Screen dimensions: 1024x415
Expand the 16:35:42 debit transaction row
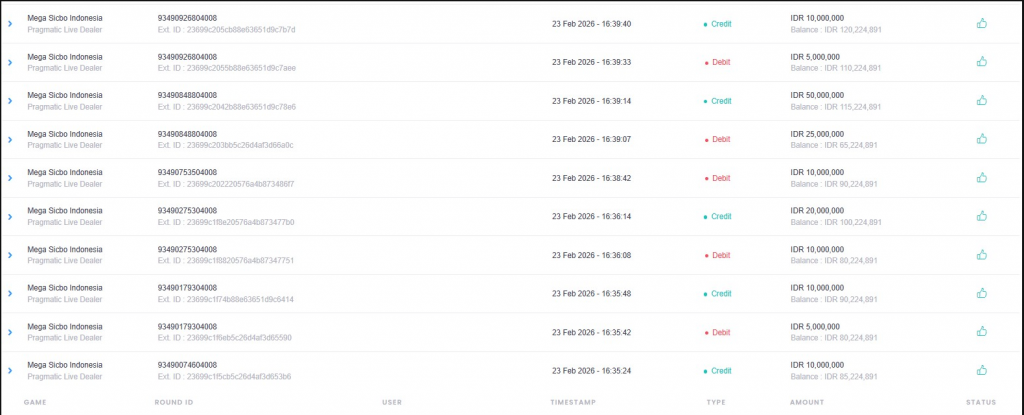click(10, 332)
